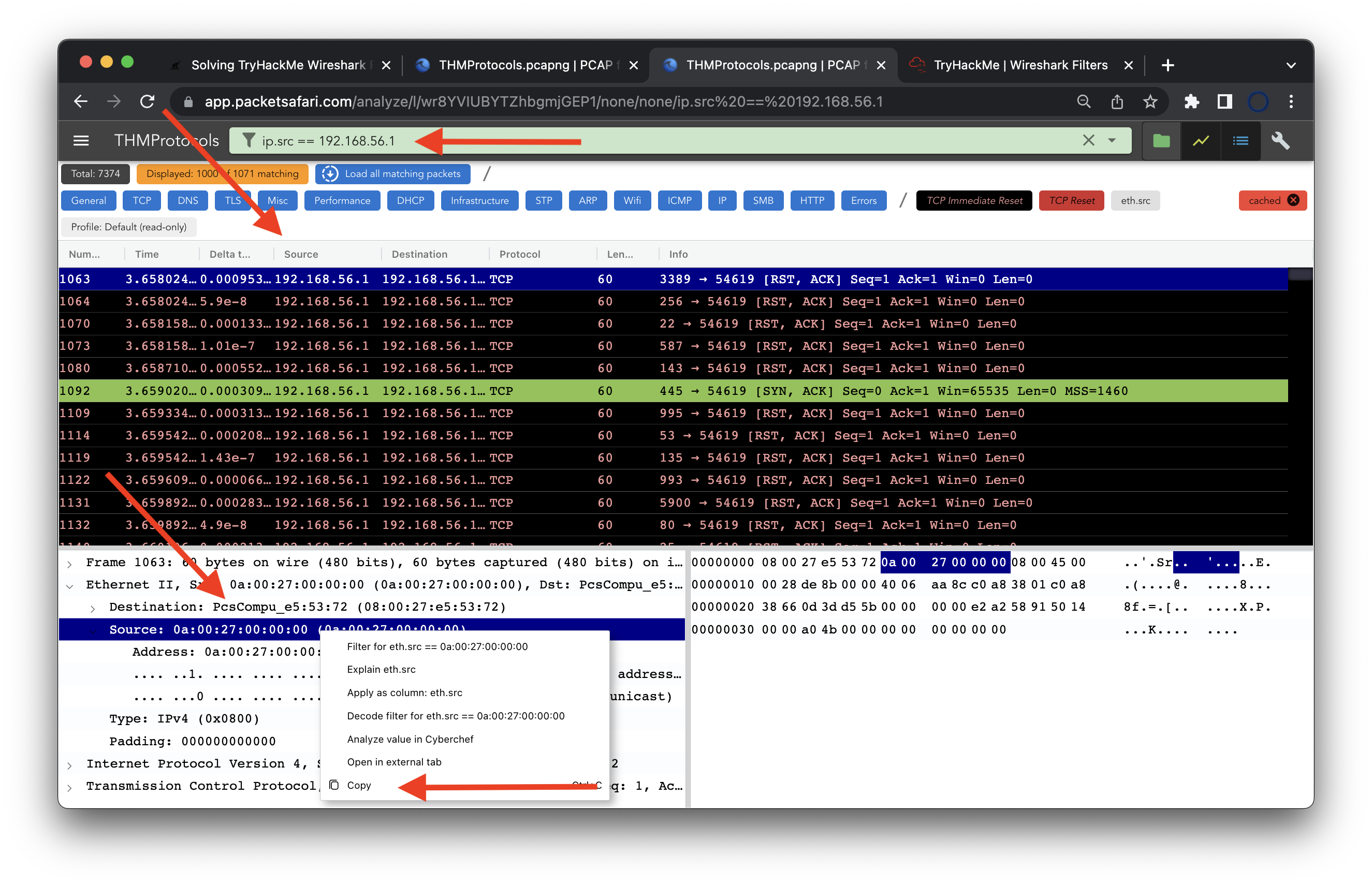
Task: Choose Apply as column: eth.src
Action: (464, 692)
